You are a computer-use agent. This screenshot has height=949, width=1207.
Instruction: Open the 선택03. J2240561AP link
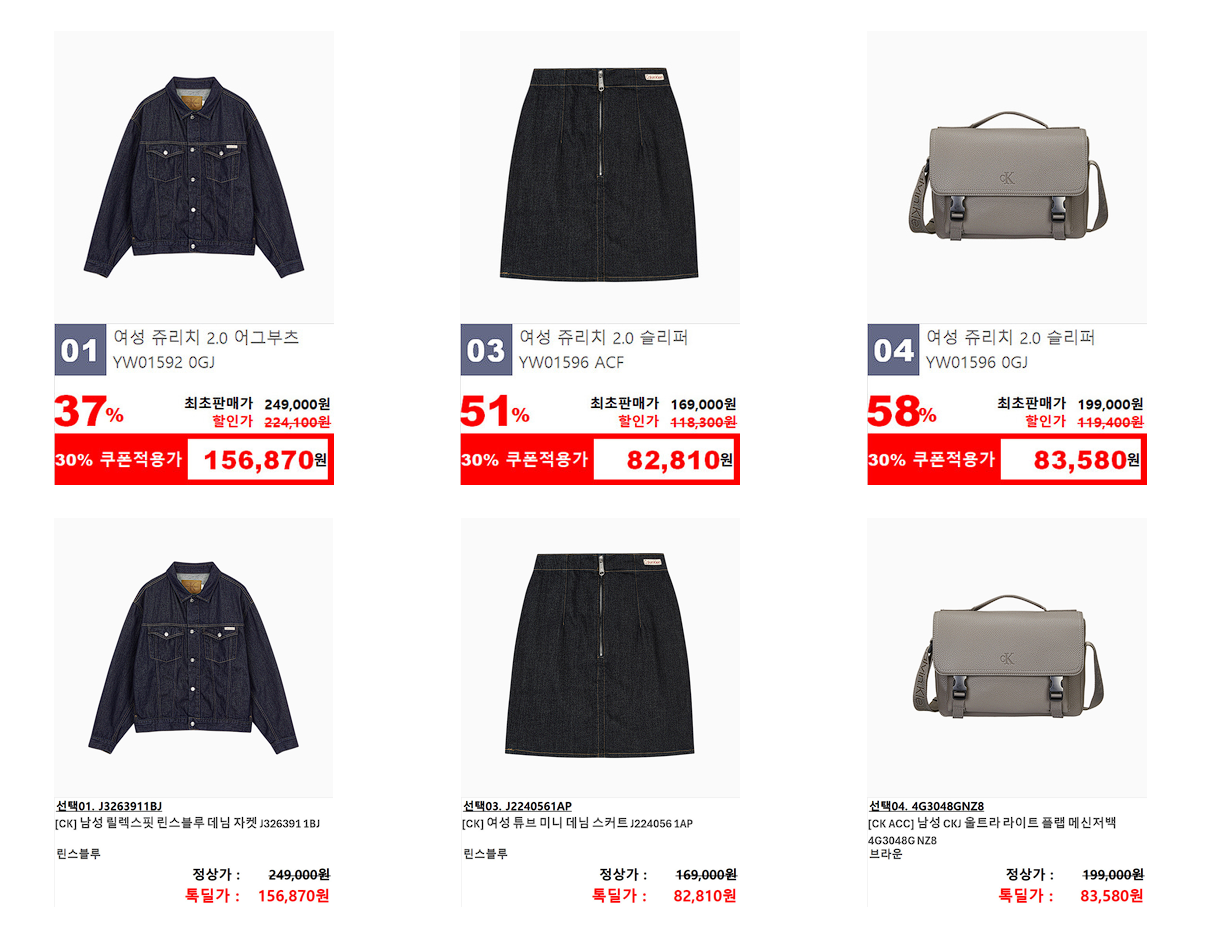coord(517,806)
